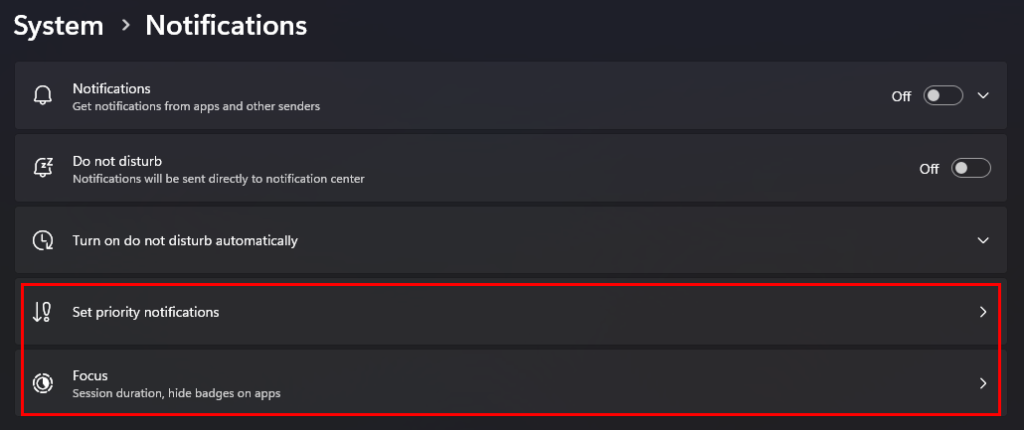The width and height of the screenshot is (1024, 430).
Task: Enable the Do not disturb switch
Action: pyautogui.click(x=971, y=169)
